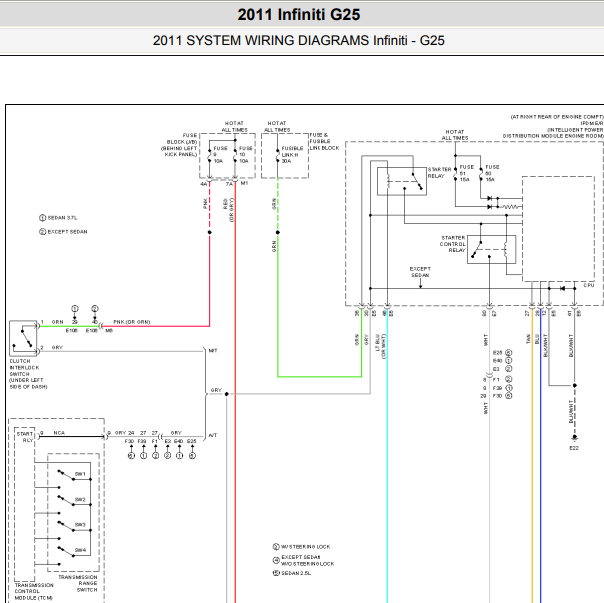Select the "M/T" branch label
Viewport: 604px width, 603px height.
[x=213, y=351]
